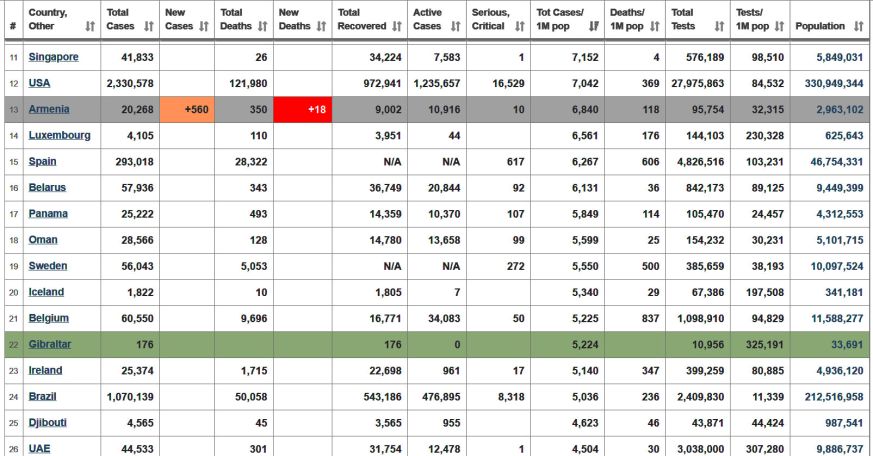Open the Armenia country page link
The width and height of the screenshot is (873, 456).
point(49,109)
